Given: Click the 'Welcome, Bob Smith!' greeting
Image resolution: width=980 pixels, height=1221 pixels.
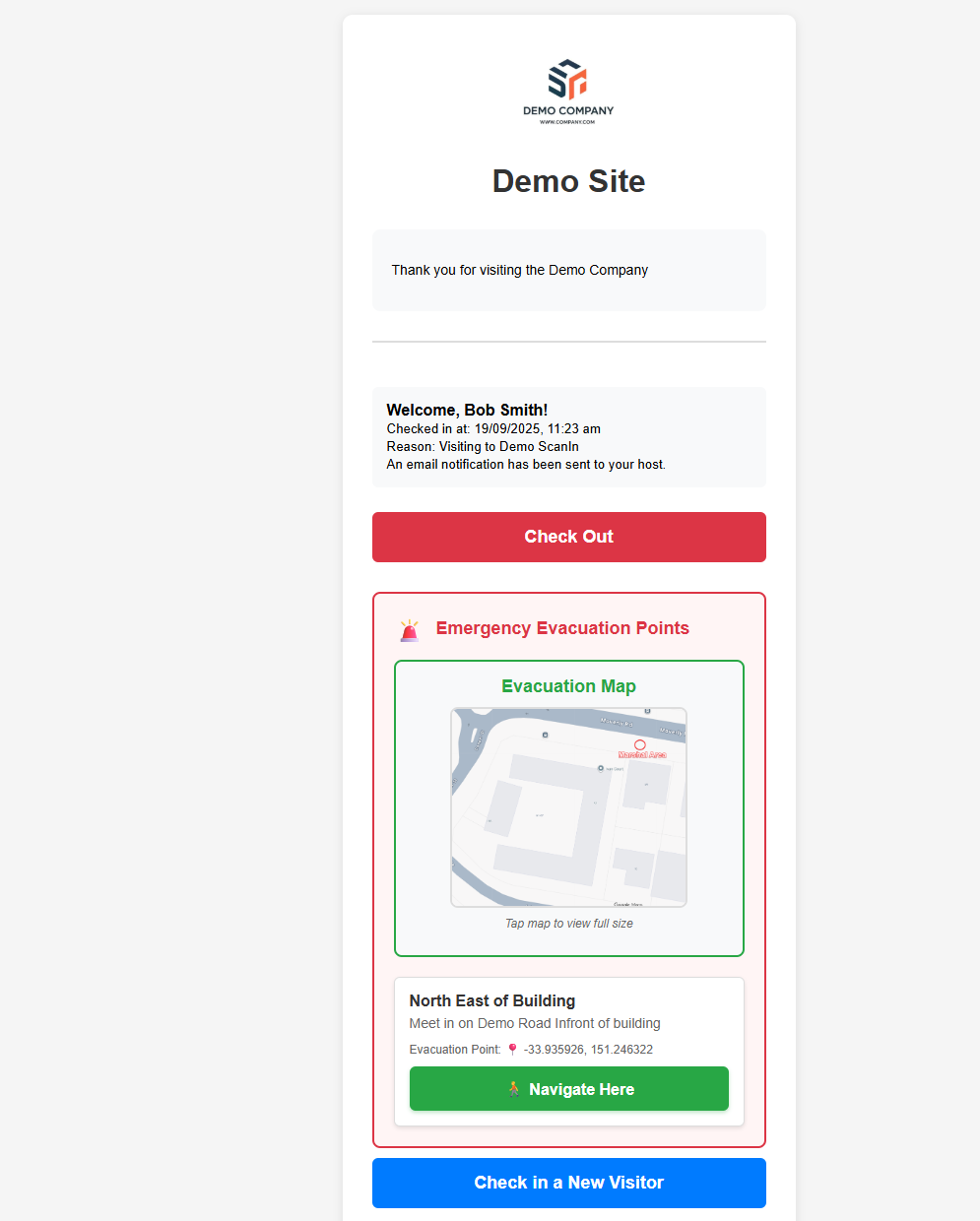Looking at the screenshot, I should [x=467, y=410].
